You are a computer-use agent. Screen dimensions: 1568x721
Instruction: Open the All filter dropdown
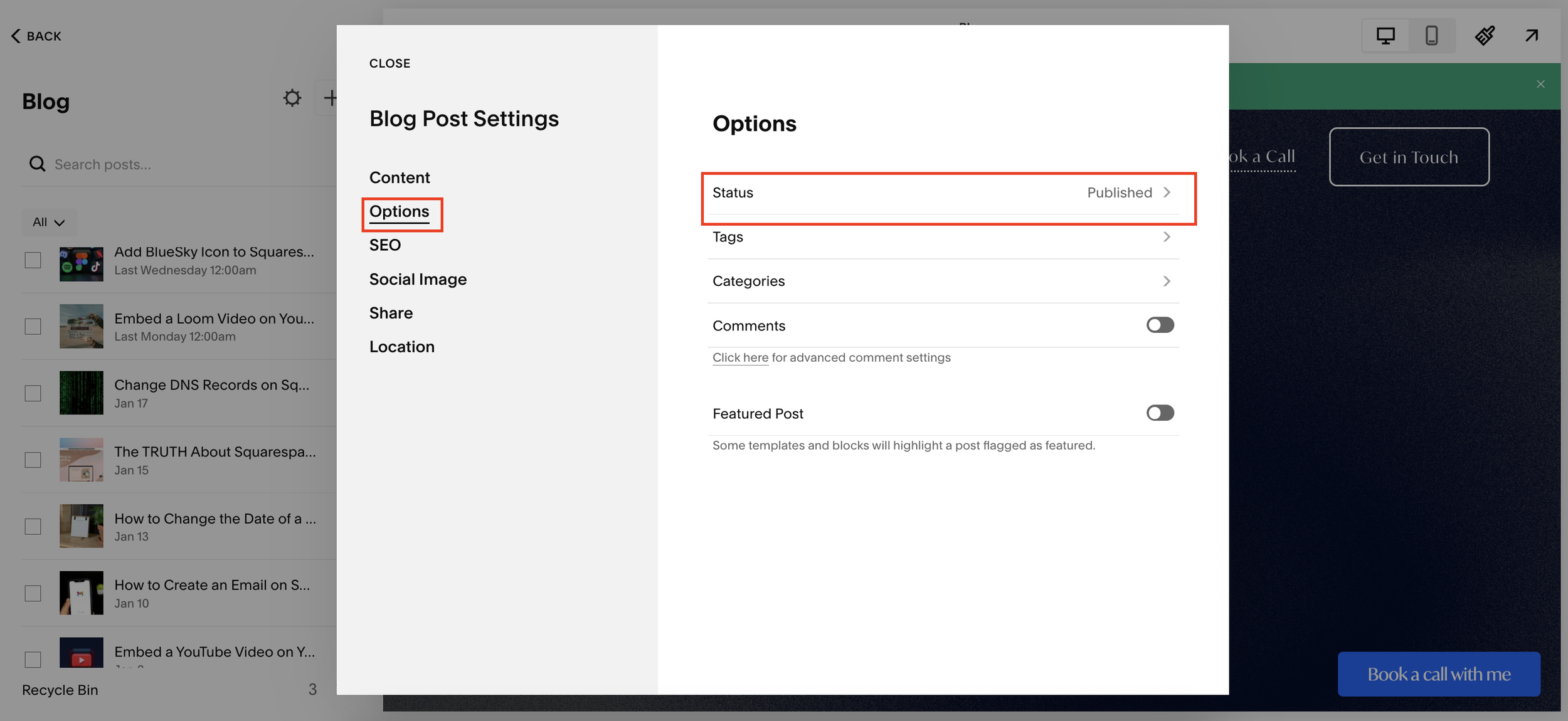(49, 222)
